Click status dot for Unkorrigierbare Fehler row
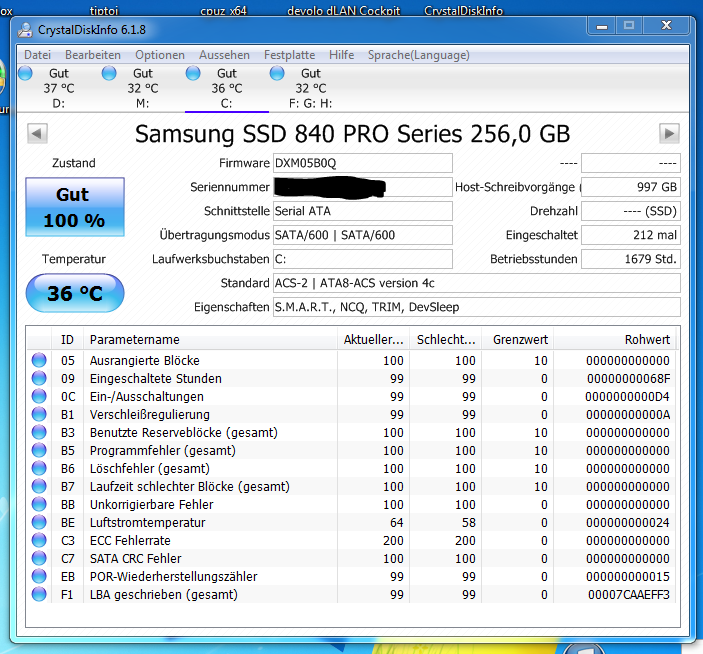The height and width of the screenshot is (654, 703). (39, 504)
